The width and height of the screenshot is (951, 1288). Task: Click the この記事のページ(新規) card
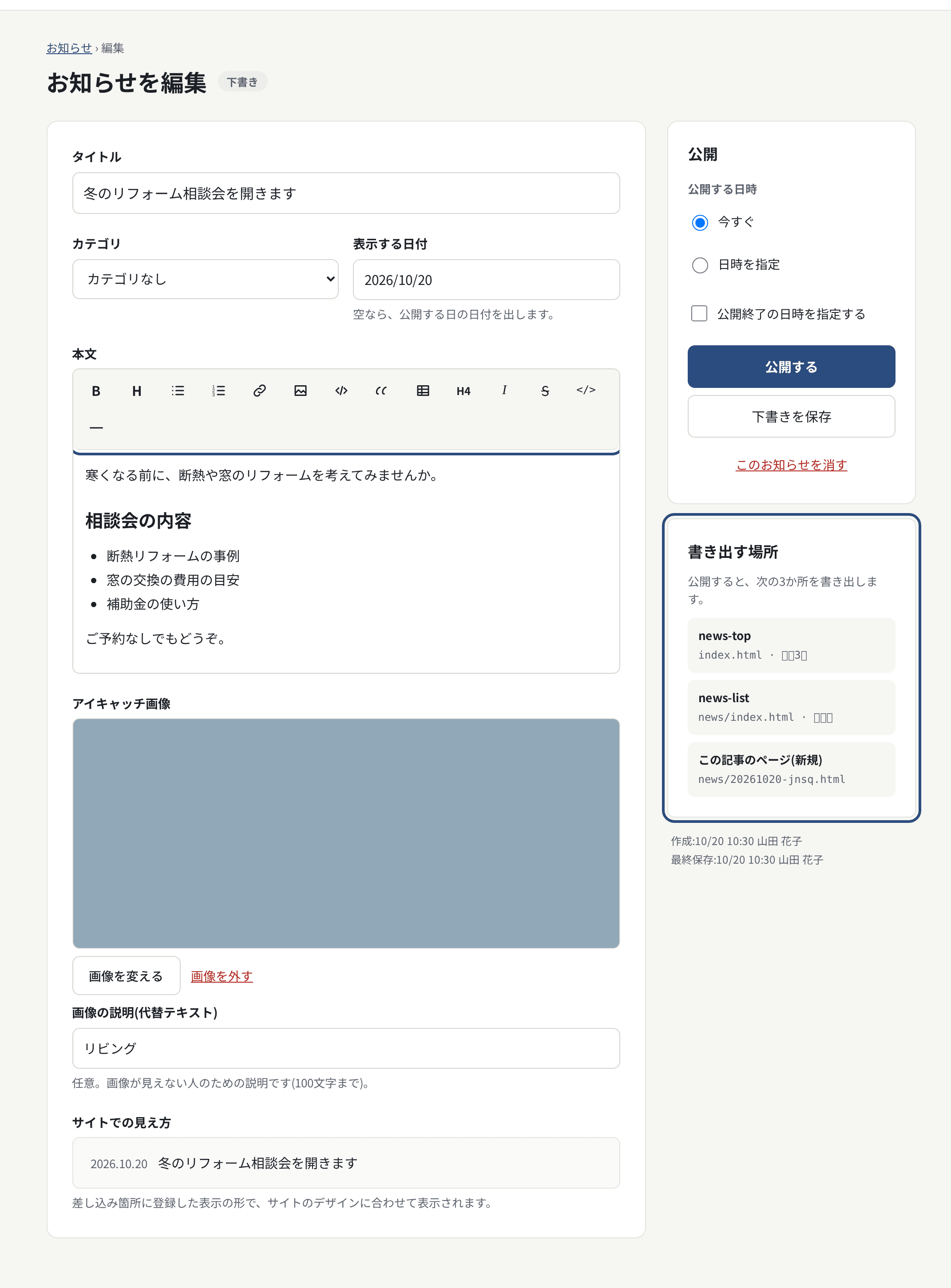click(791, 770)
